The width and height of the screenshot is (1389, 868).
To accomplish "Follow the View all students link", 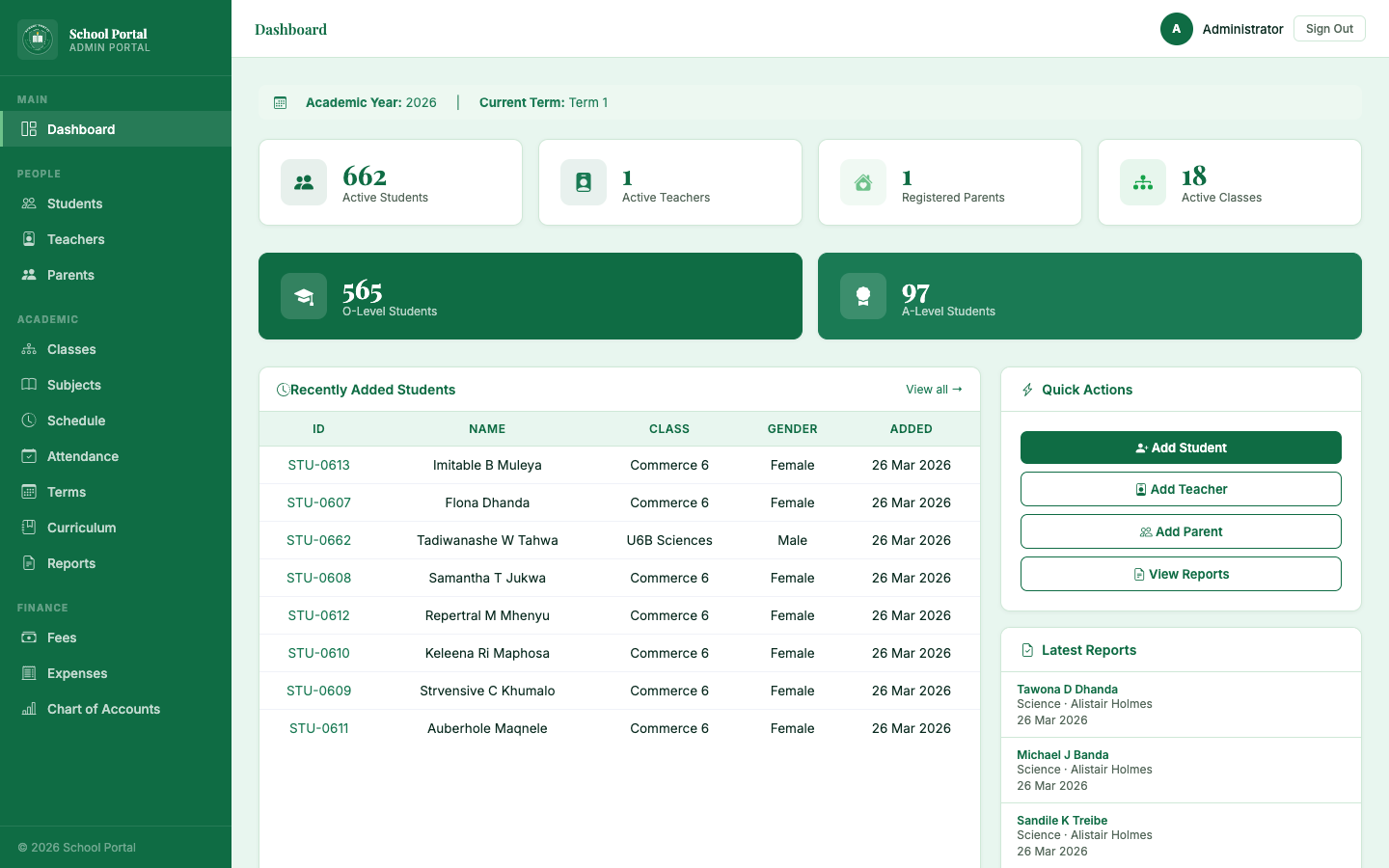I will click(933, 390).
